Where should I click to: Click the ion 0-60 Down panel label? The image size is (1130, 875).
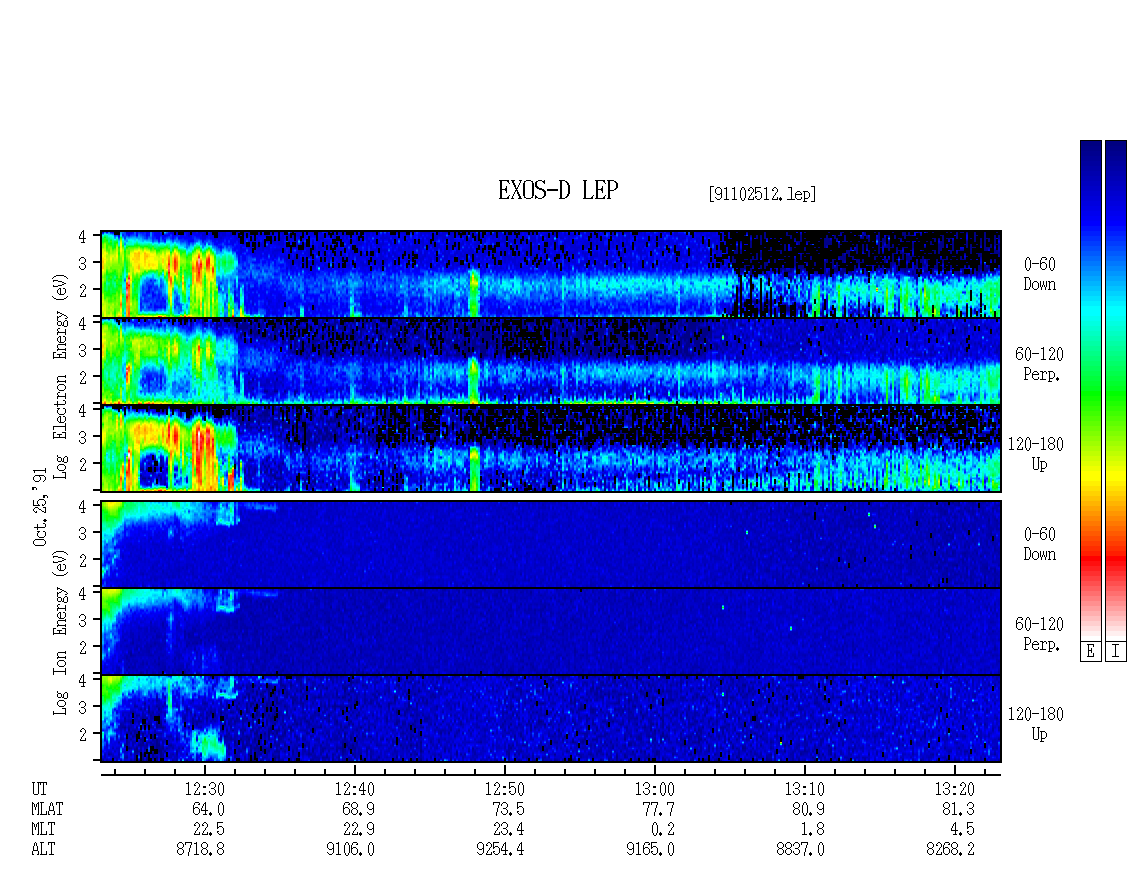[1039, 544]
